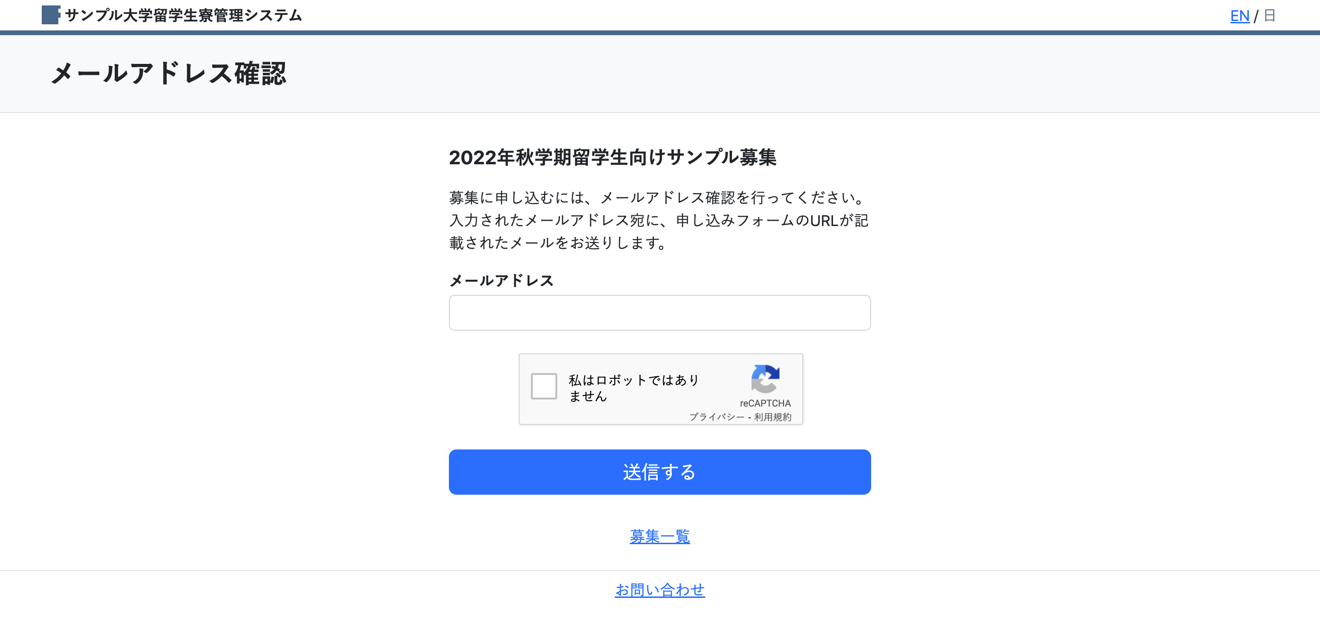Open the reCAPTCHA 利用規約 link

(x=773, y=417)
